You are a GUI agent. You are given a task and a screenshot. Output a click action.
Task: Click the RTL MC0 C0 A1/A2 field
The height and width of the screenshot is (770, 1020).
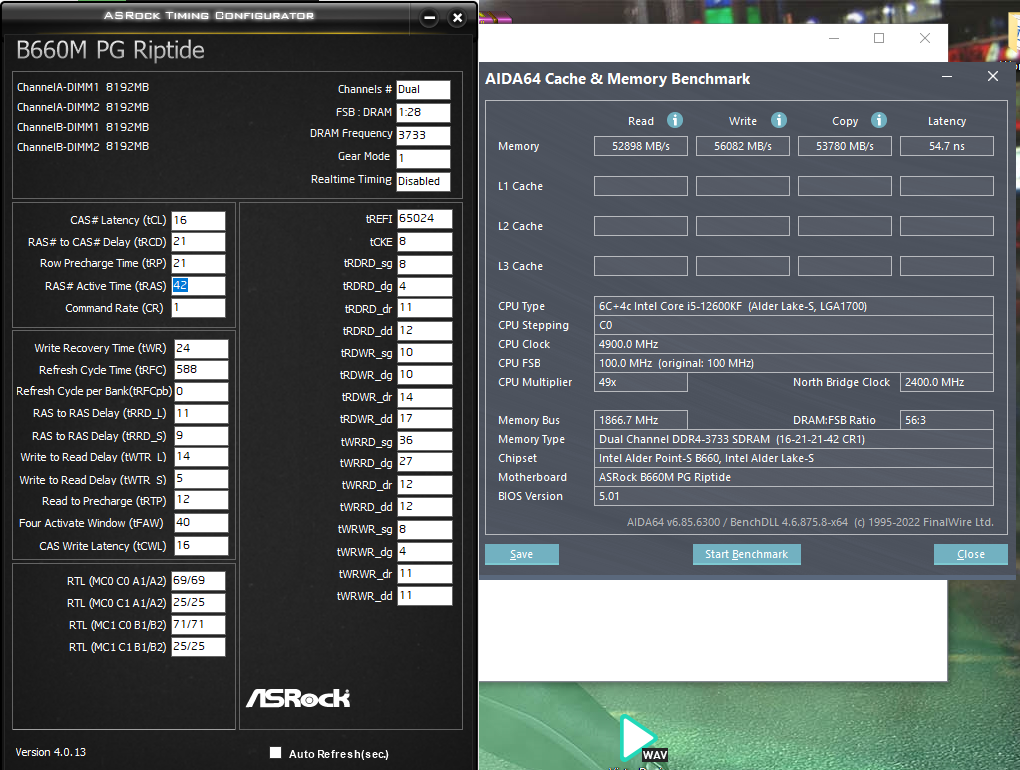[198, 581]
